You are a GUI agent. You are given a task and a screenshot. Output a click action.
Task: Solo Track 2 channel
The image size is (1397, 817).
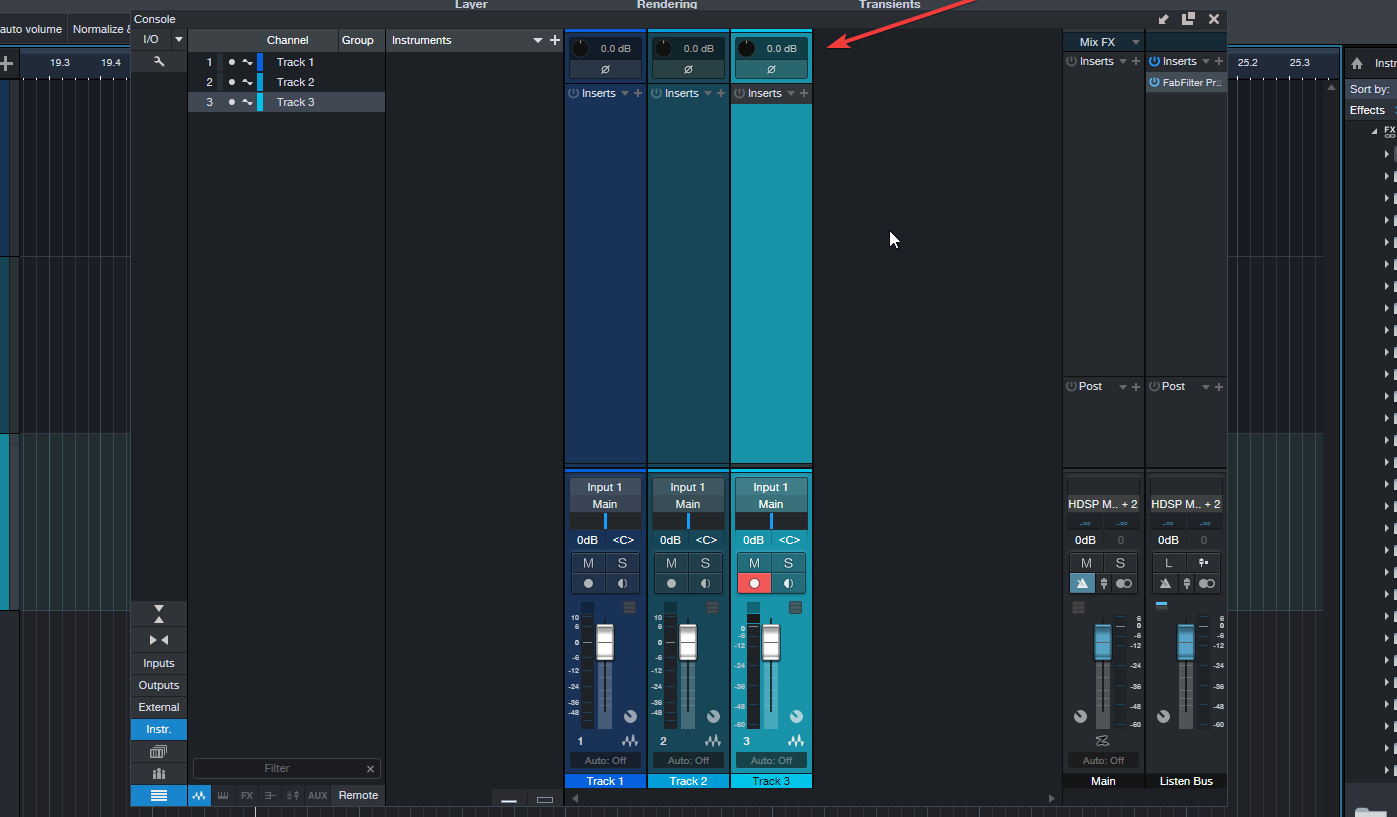tap(705, 563)
